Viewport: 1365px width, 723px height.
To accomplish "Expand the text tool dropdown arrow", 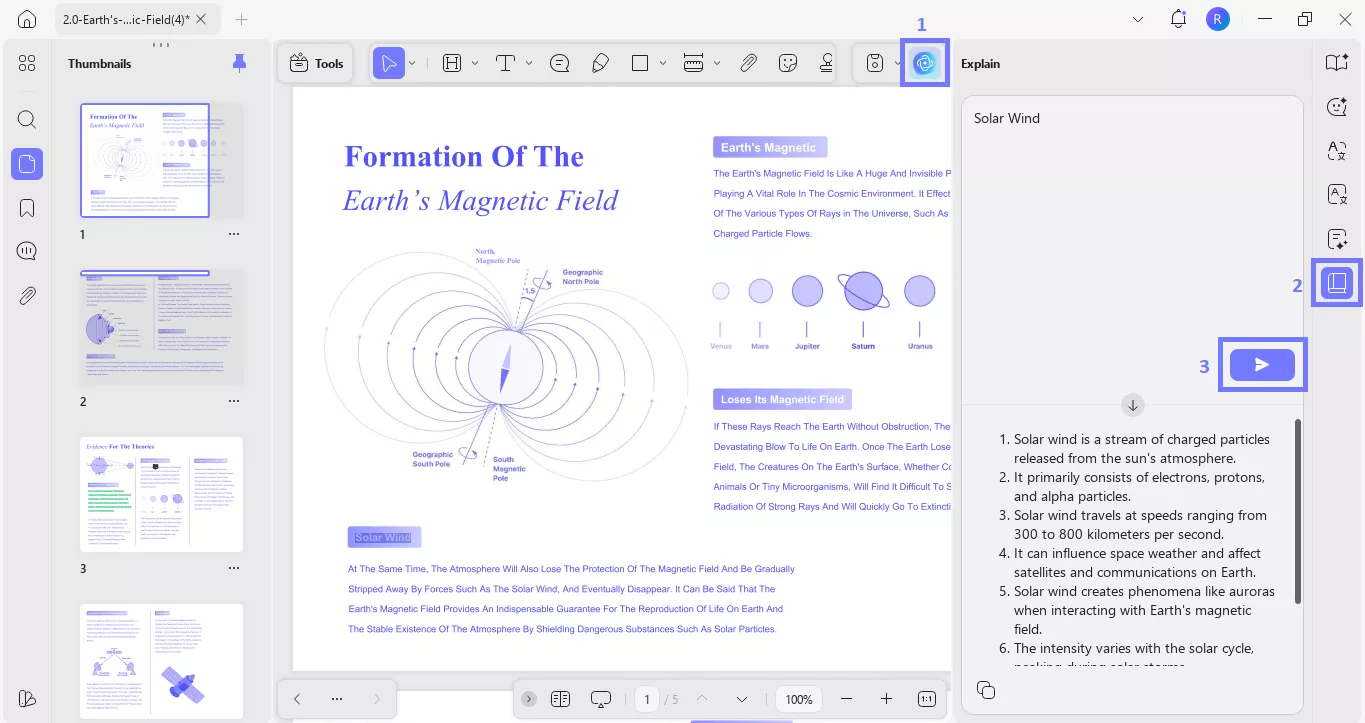I will pos(529,63).
